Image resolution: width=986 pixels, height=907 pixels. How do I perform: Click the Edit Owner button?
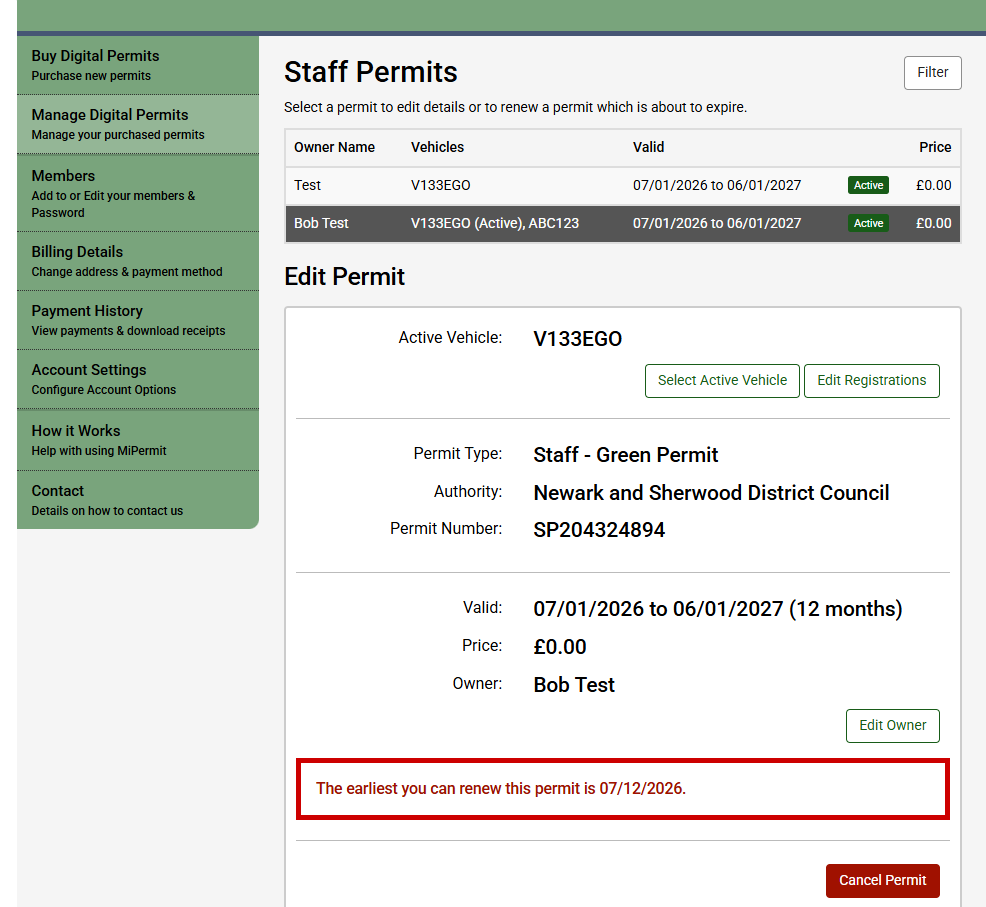click(892, 726)
